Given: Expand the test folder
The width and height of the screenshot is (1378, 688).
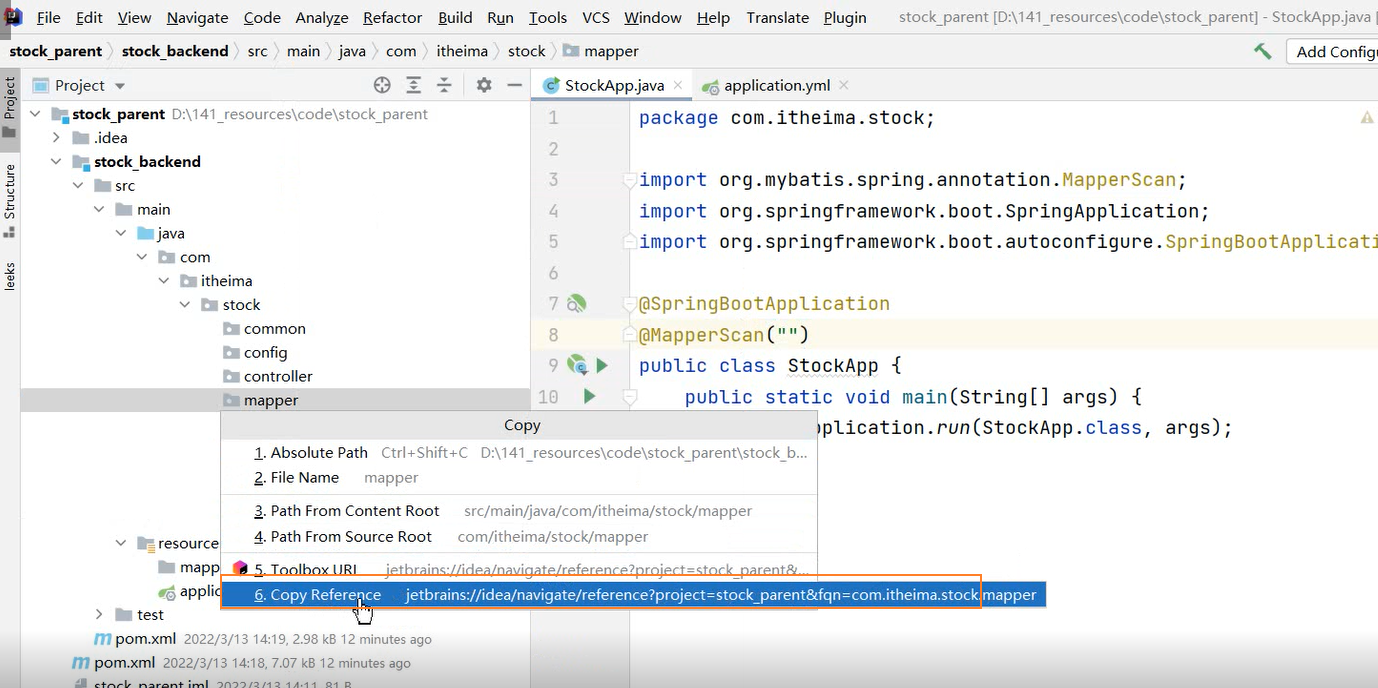Looking at the screenshot, I should [99, 615].
